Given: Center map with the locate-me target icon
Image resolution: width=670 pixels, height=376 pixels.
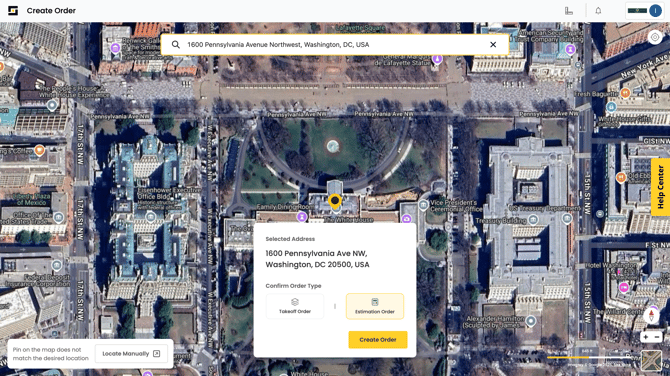Looking at the screenshot, I should pos(655,37).
